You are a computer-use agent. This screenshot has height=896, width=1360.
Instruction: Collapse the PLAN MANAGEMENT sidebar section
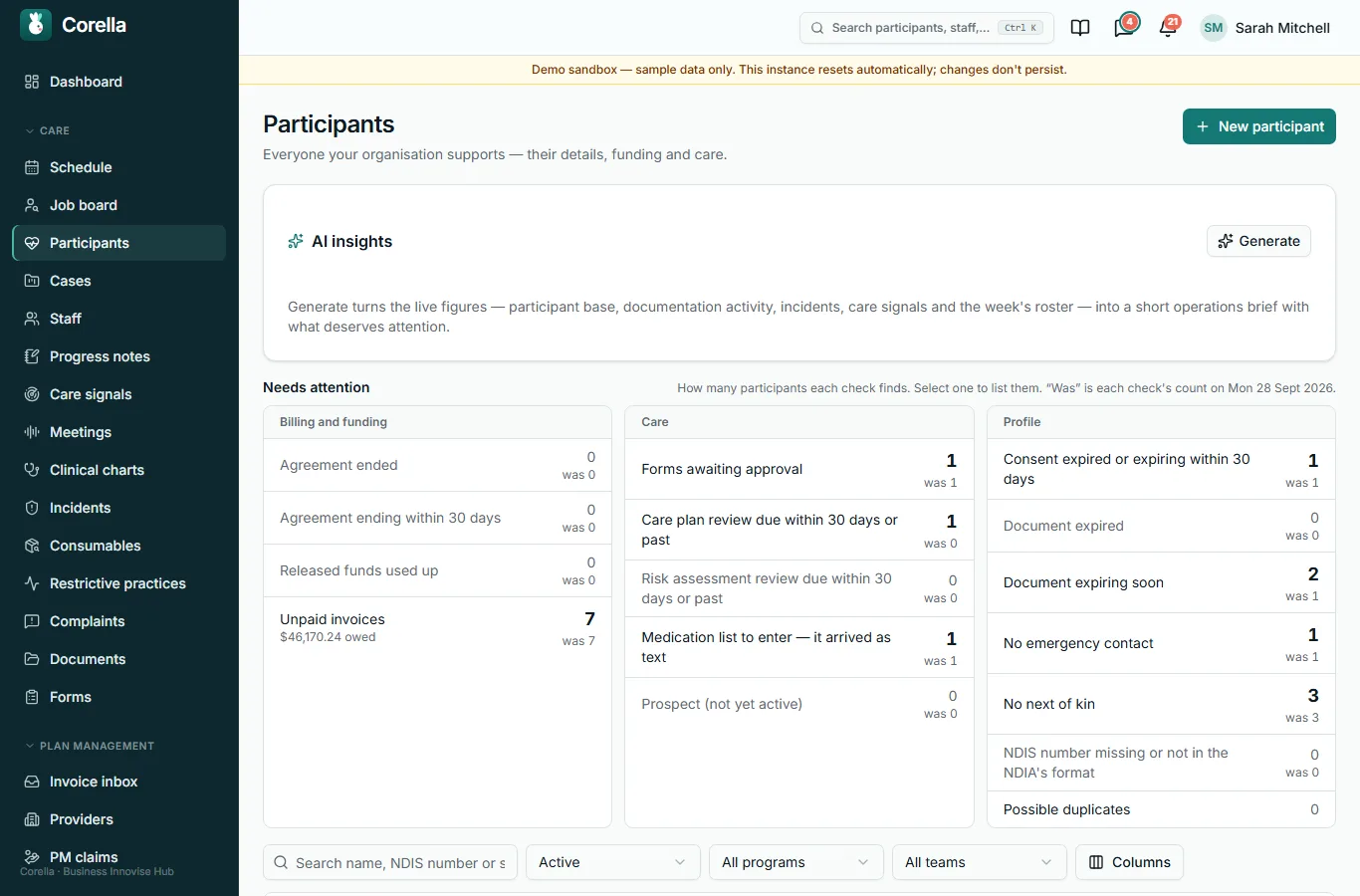tap(90, 746)
